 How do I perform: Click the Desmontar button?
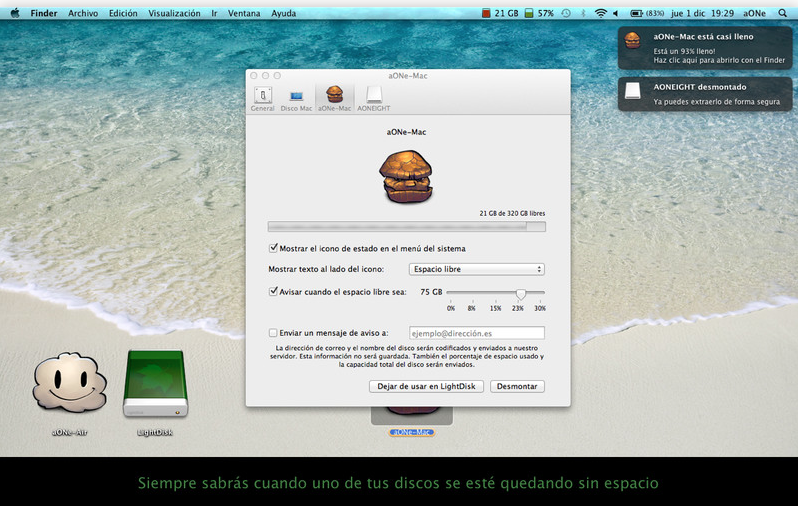point(517,386)
